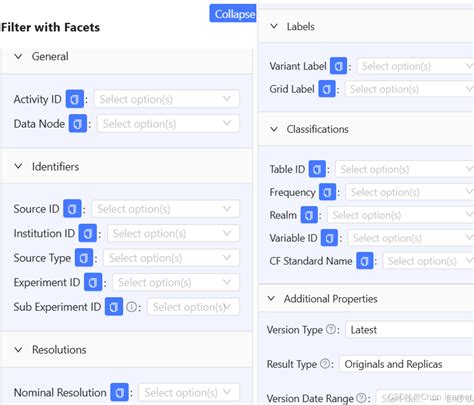This screenshot has width=474, height=405.
Task: Open the Source Type select dropdown
Action: [x=171, y=258]
